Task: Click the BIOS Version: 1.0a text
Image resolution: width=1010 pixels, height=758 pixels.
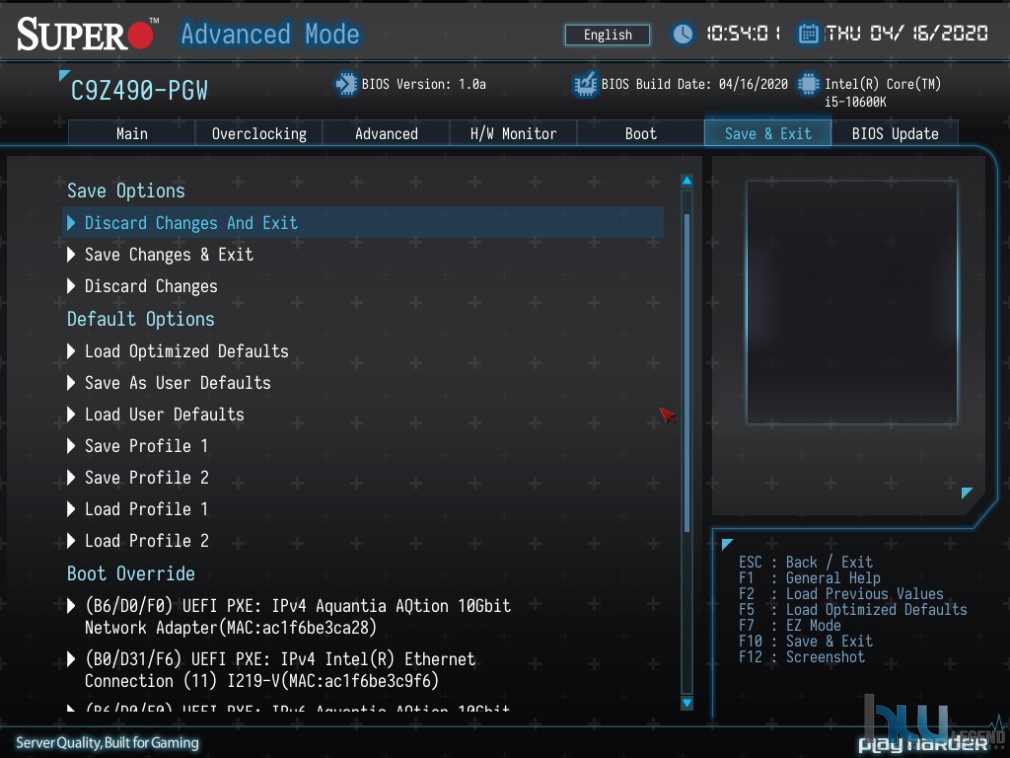Action: (424, 84)
